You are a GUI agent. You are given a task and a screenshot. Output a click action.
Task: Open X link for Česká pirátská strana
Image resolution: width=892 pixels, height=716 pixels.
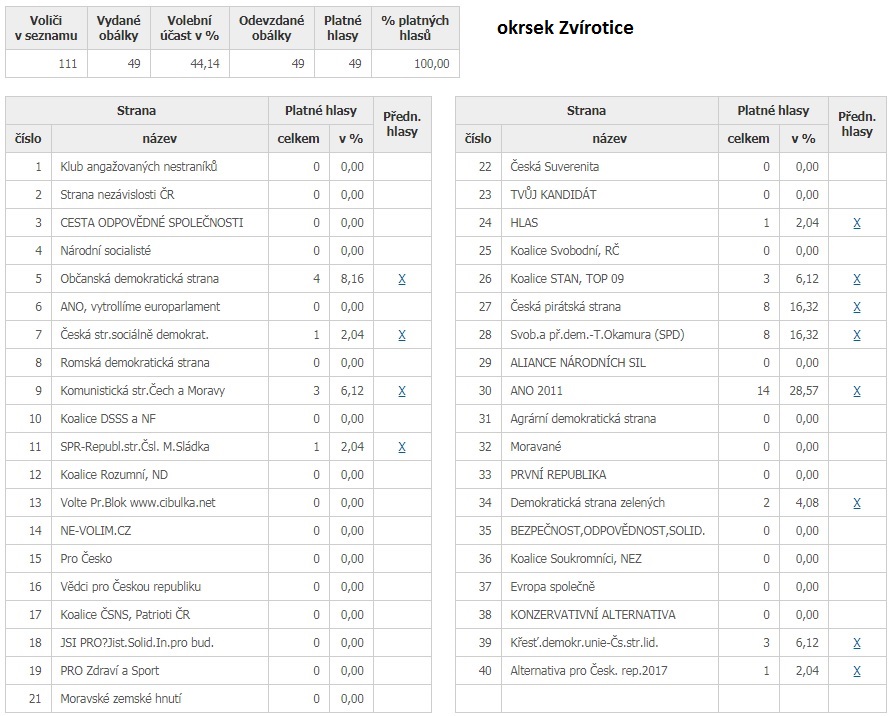(x=857, y=307)
